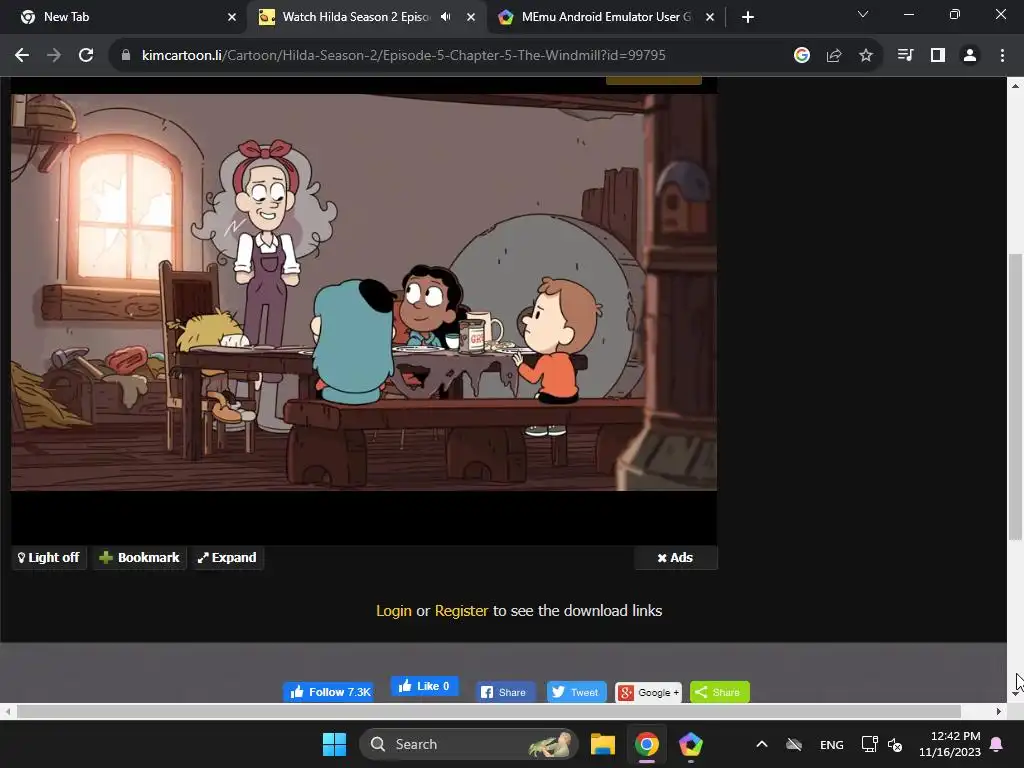Open the Windows Start menu
The height and width of the screenshot is (768, 1024).
pyautogui.click(x=334, y=744)
